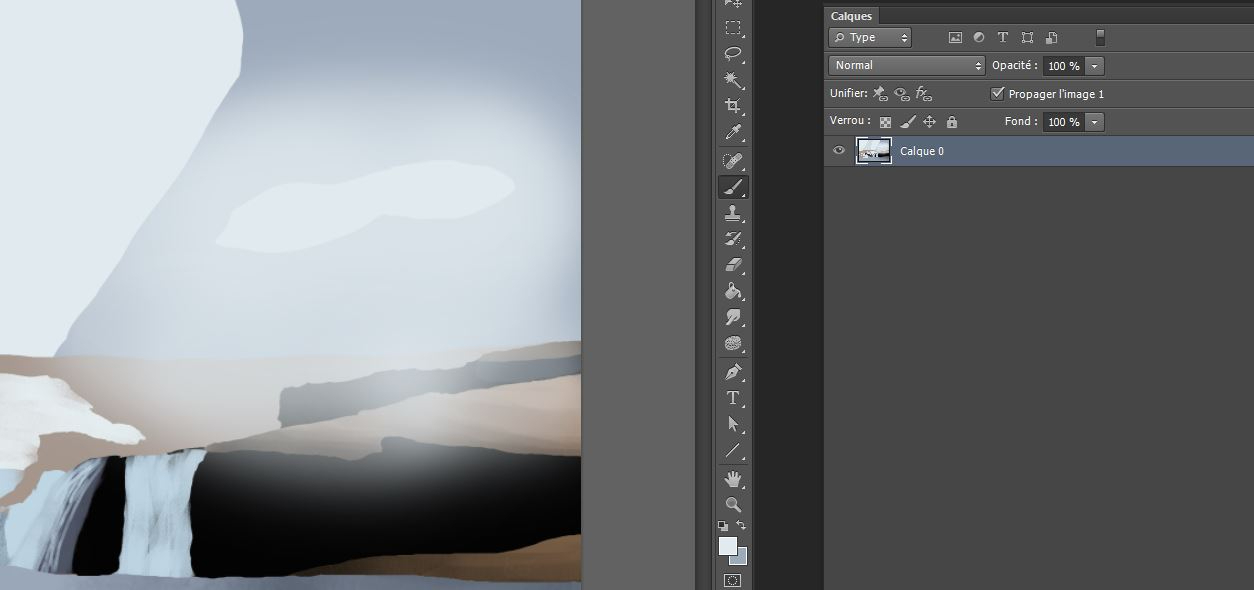The width and height of the screenshot is (1254, 590).
Task: Choose the Pen tool
Action: click(x=733, y=372)
